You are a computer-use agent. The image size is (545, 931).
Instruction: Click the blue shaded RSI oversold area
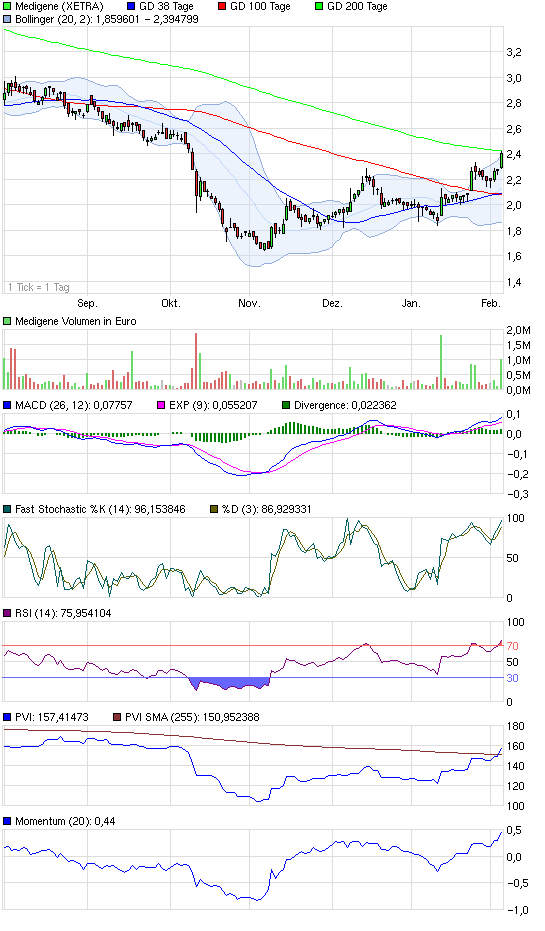(x=229, y=683)
